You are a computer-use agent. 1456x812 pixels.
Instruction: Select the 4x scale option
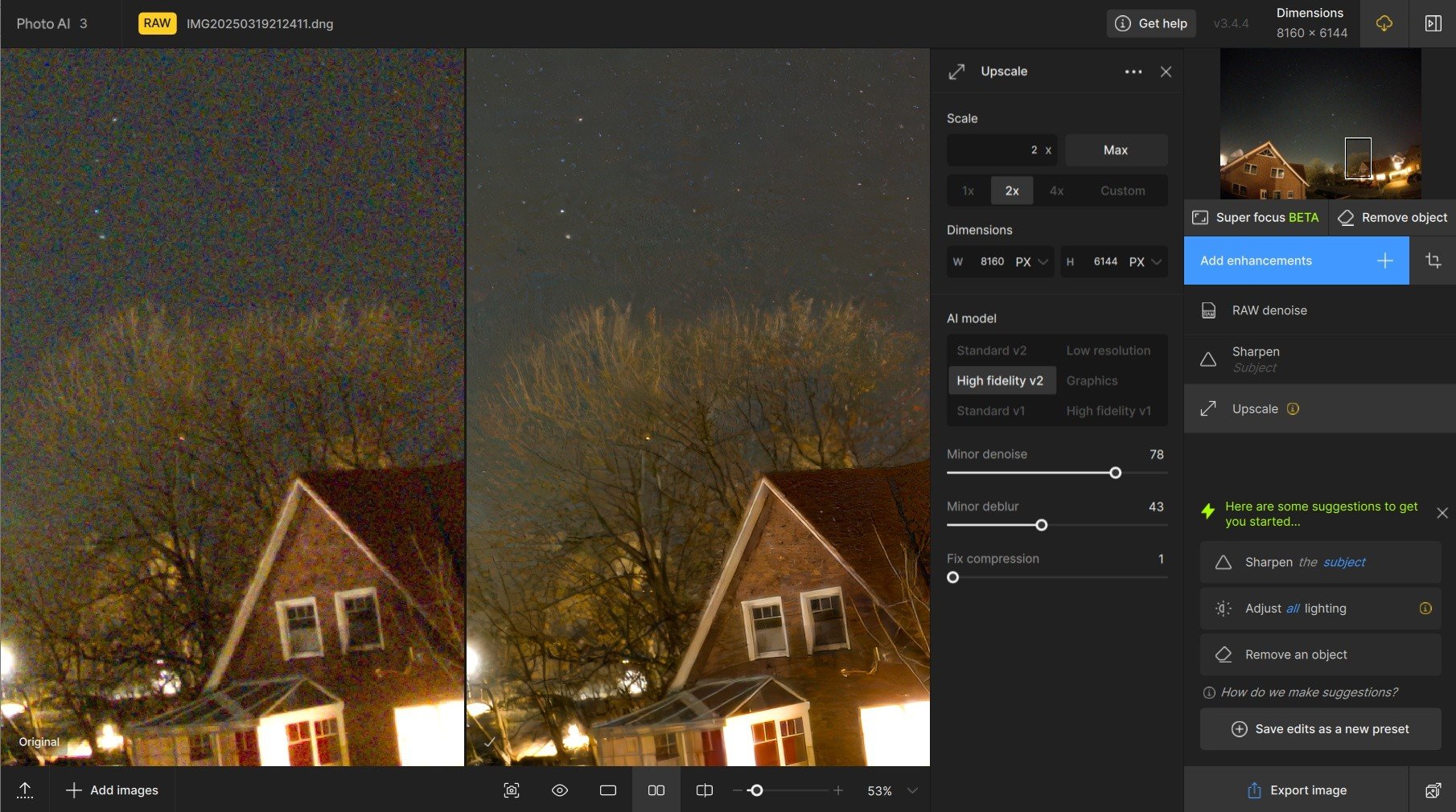click(x=1056, y=191)
